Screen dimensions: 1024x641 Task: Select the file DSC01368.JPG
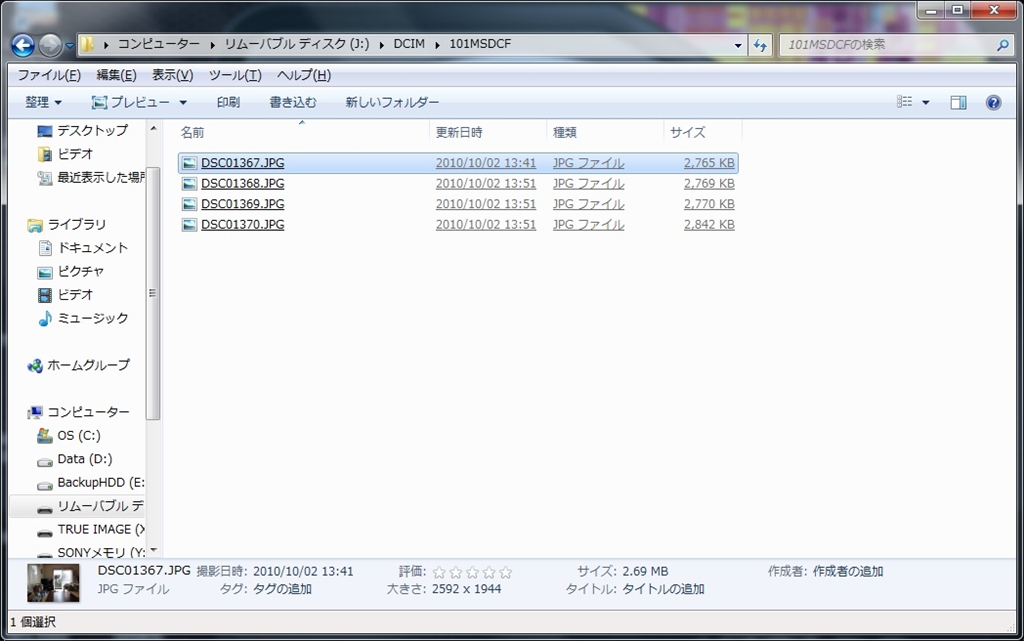coord(242,183)
